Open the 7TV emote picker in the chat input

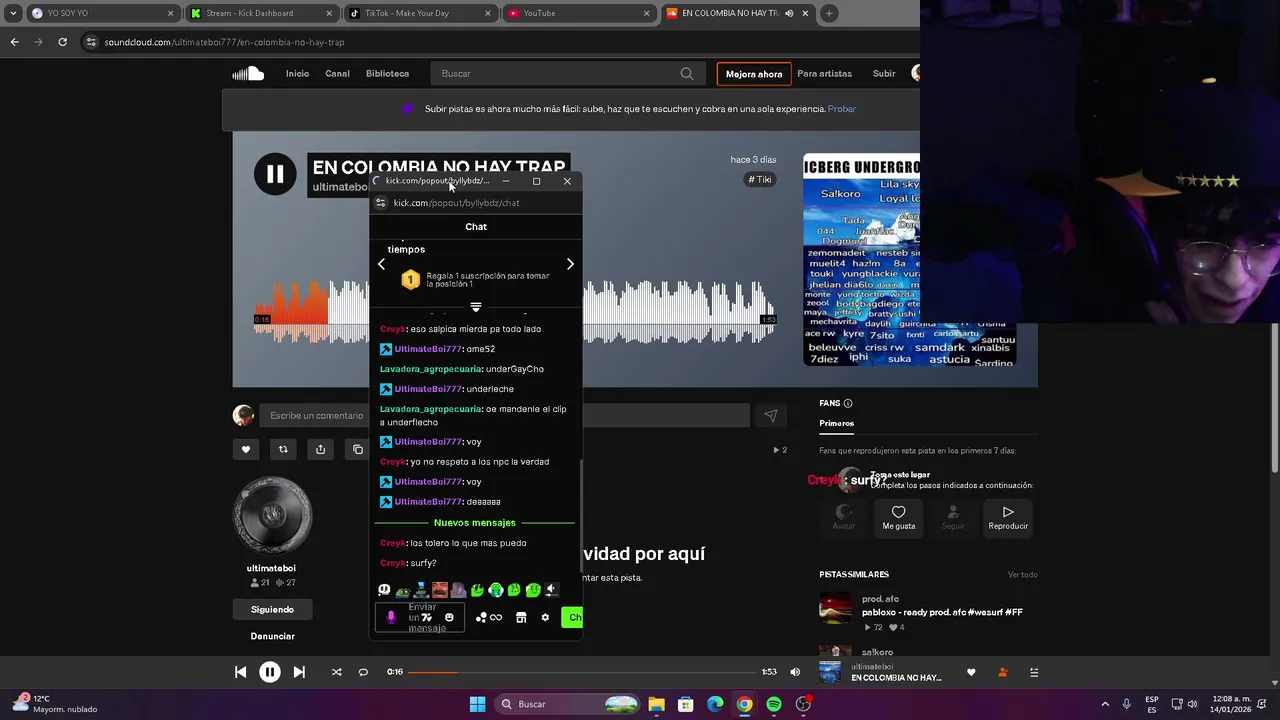click(427, 617)
